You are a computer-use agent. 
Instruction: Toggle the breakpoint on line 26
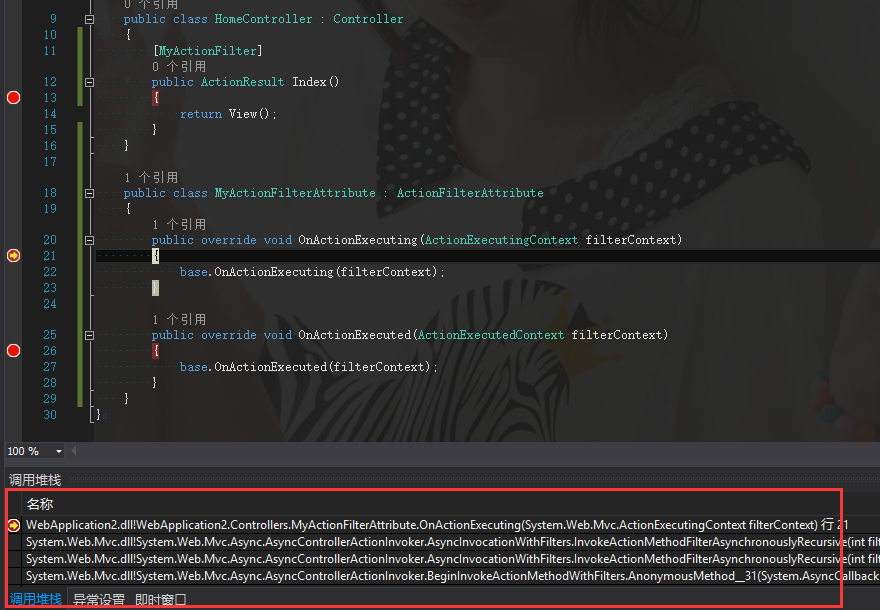pyautogui.click(x=13, y=351)
